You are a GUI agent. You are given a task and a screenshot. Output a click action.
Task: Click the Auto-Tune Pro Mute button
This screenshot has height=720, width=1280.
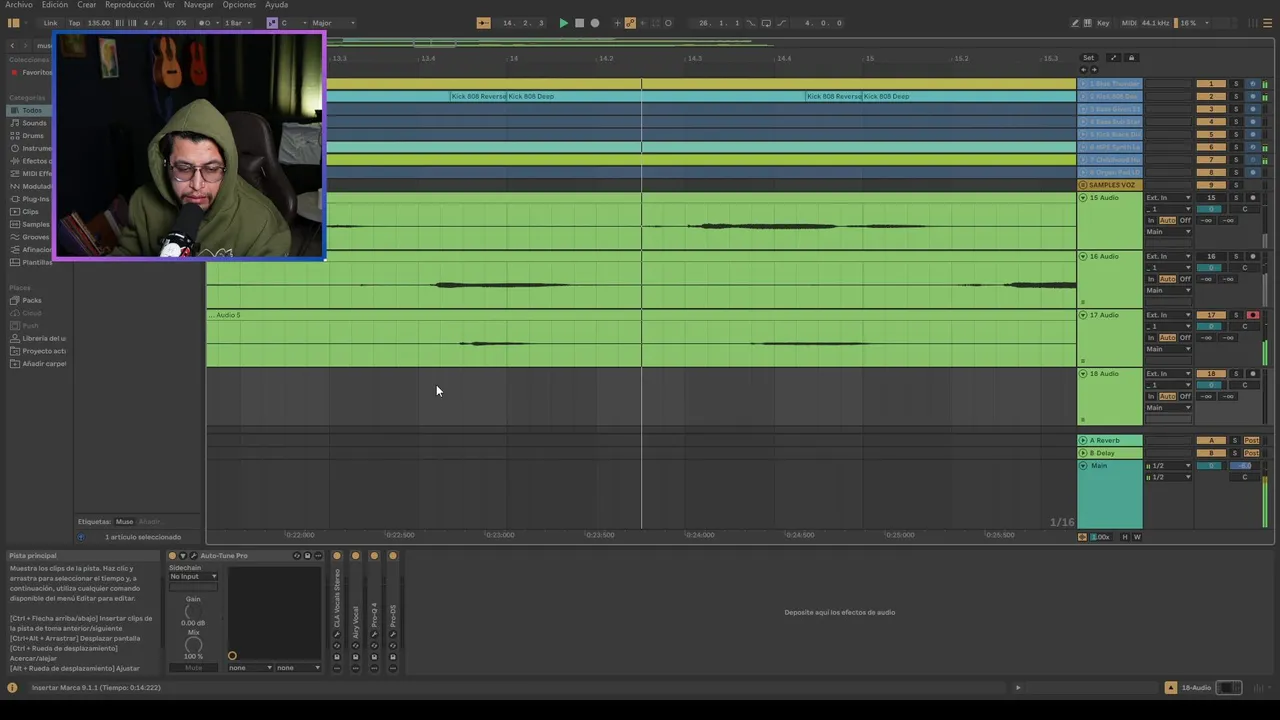click(x=193, y=667)
